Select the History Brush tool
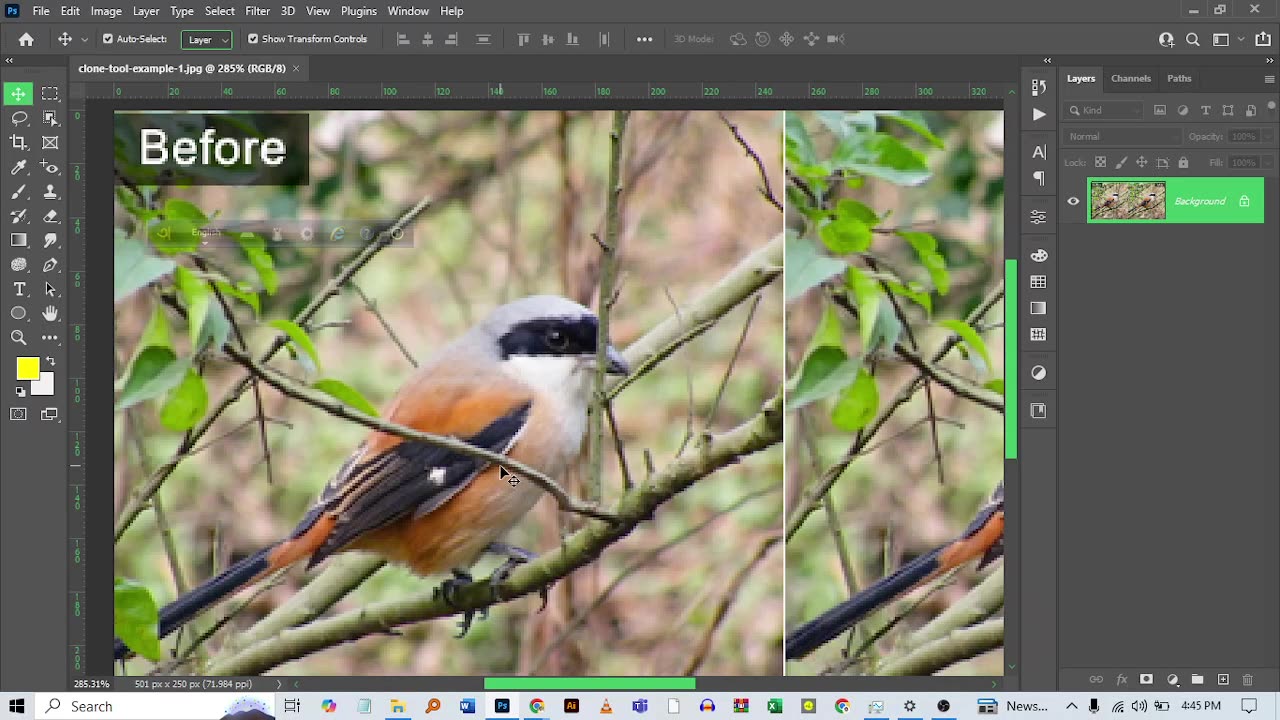Image resolution: width=1280 pixels, height=720 pixels. click(18, 216)
